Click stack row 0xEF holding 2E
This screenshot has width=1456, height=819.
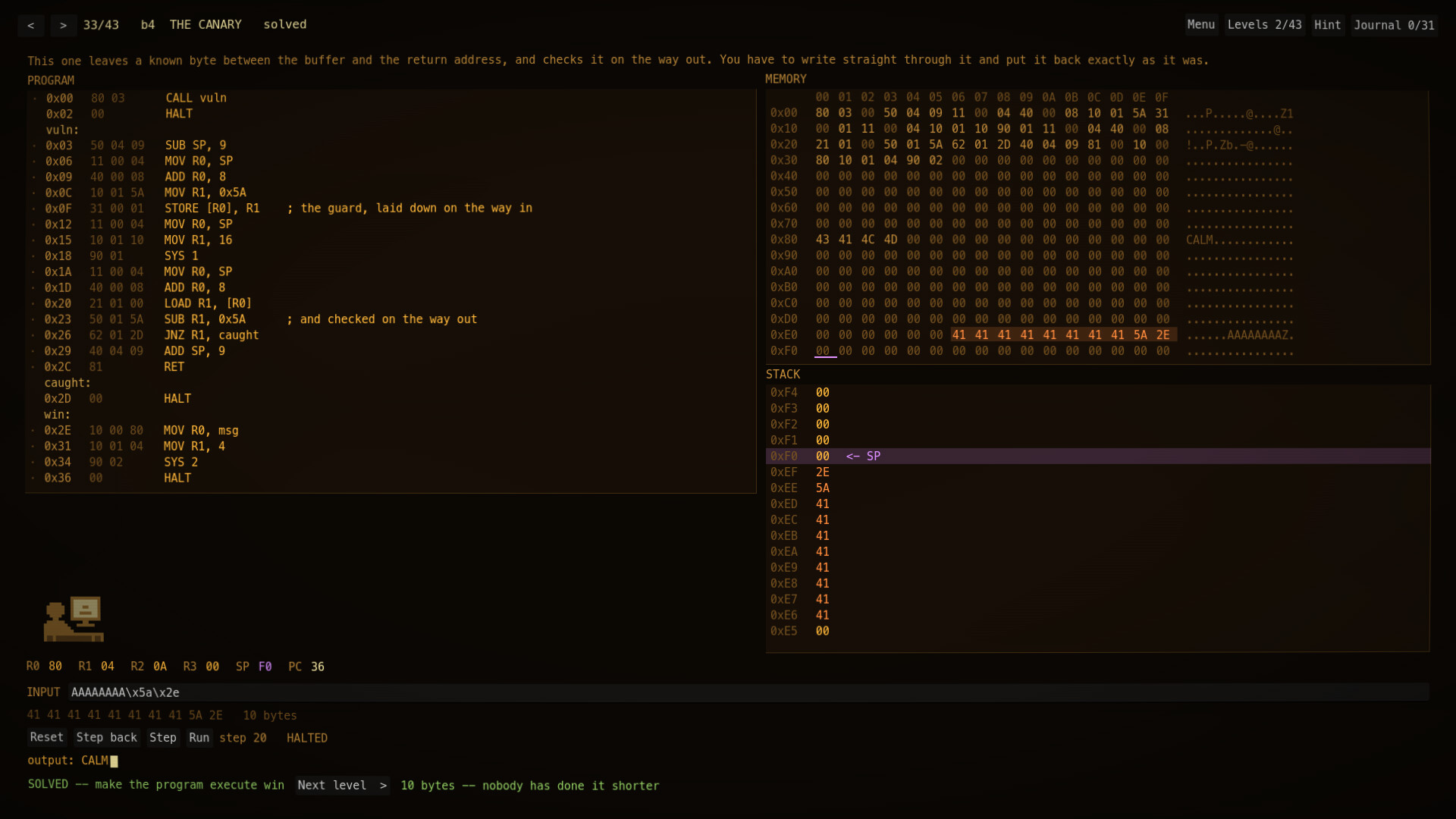pos(1097,472)
